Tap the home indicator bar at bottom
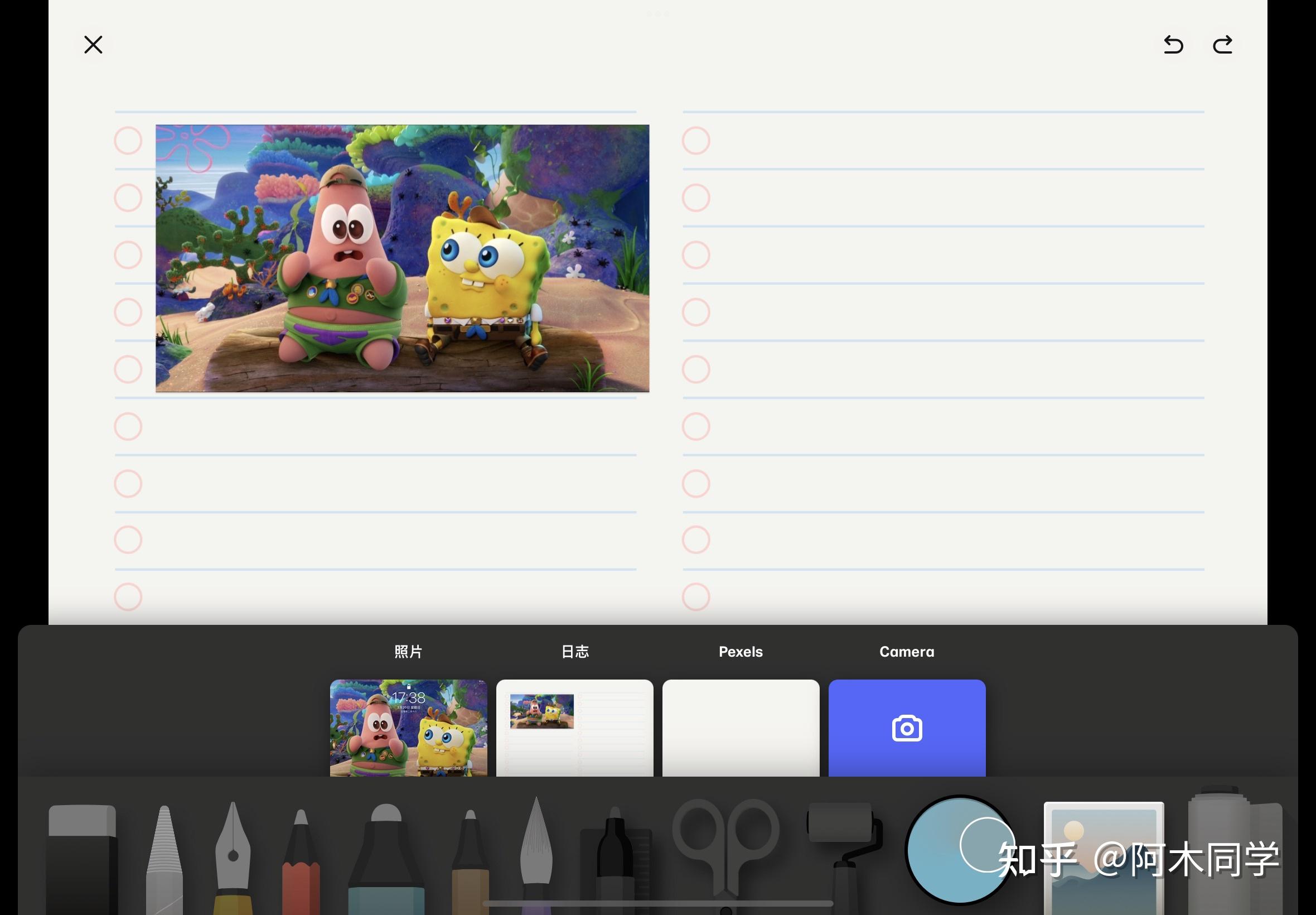1316x915 pixels. 657,903
